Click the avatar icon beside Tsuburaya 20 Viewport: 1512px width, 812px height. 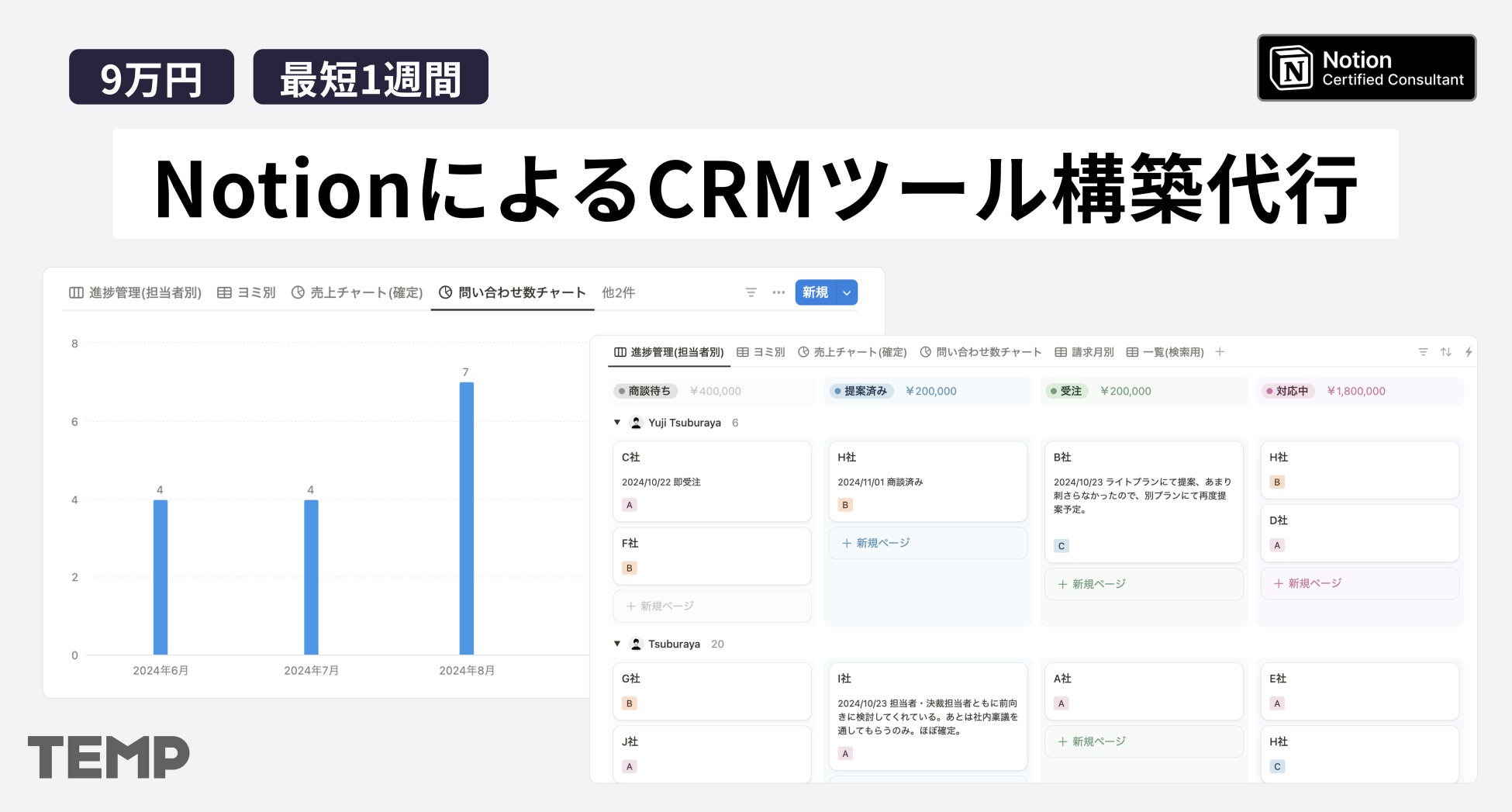636,644
